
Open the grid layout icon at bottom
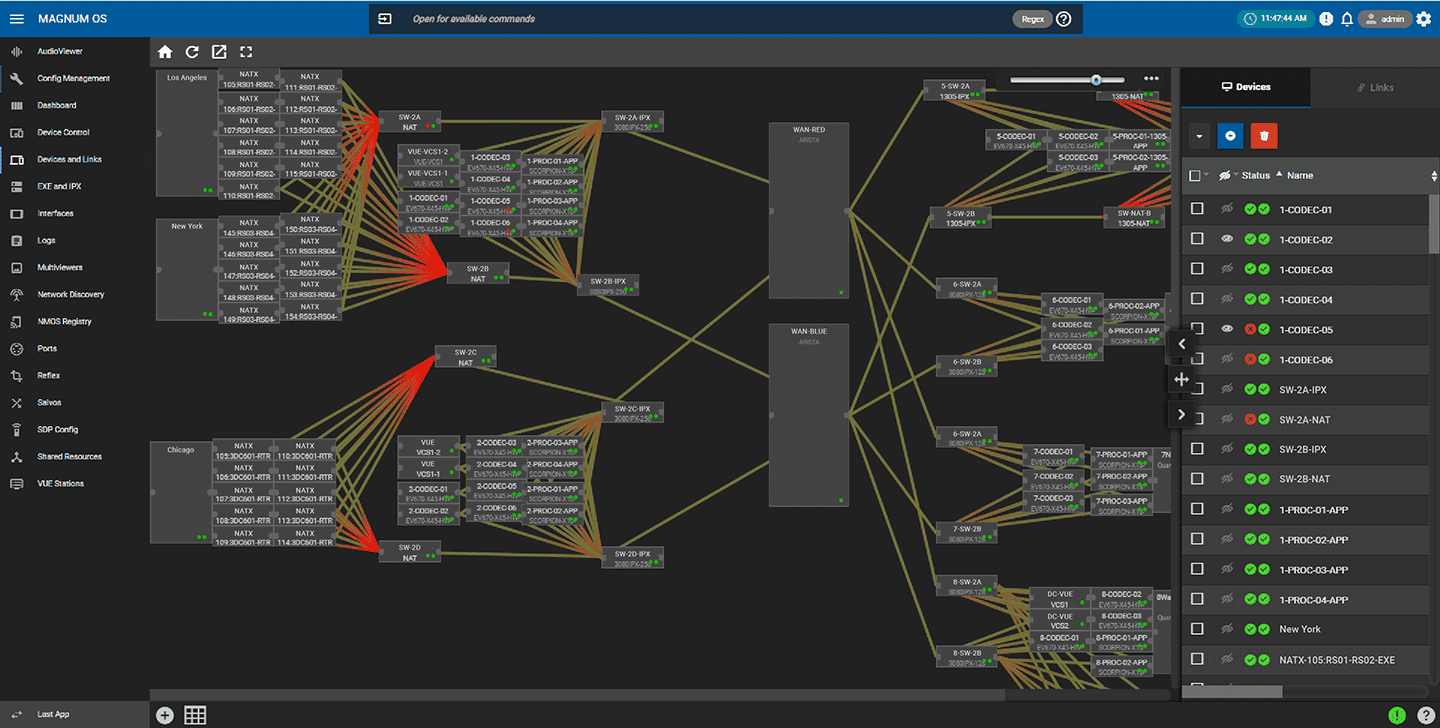coord(195,715)
